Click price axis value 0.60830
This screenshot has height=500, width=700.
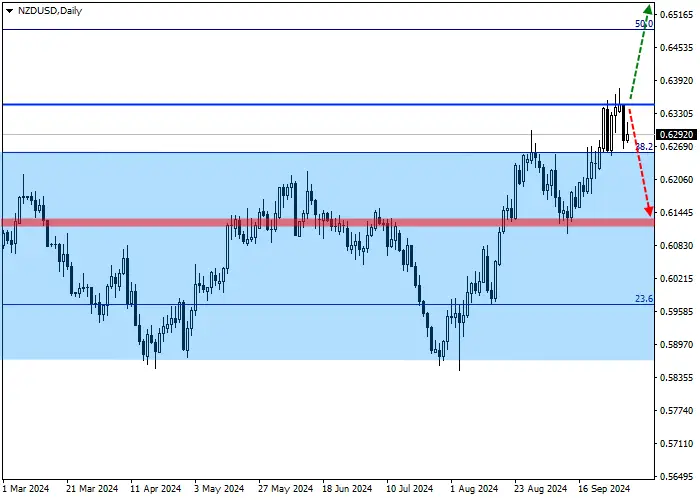coord(676,246)
